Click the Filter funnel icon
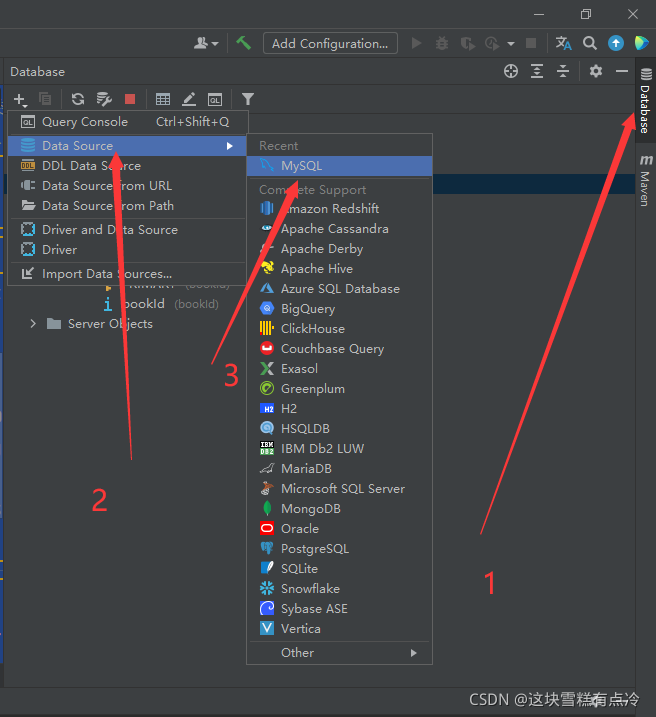 (x=247, y=99)
